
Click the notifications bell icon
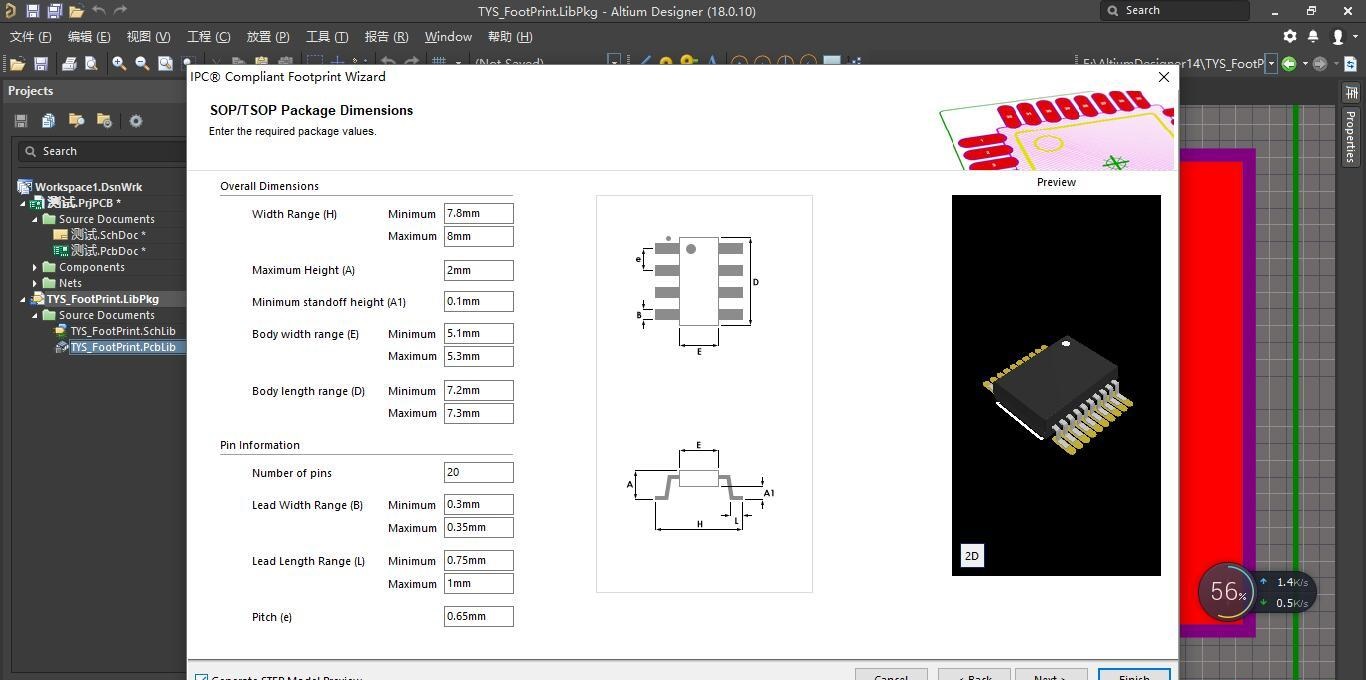(1314, 37)
